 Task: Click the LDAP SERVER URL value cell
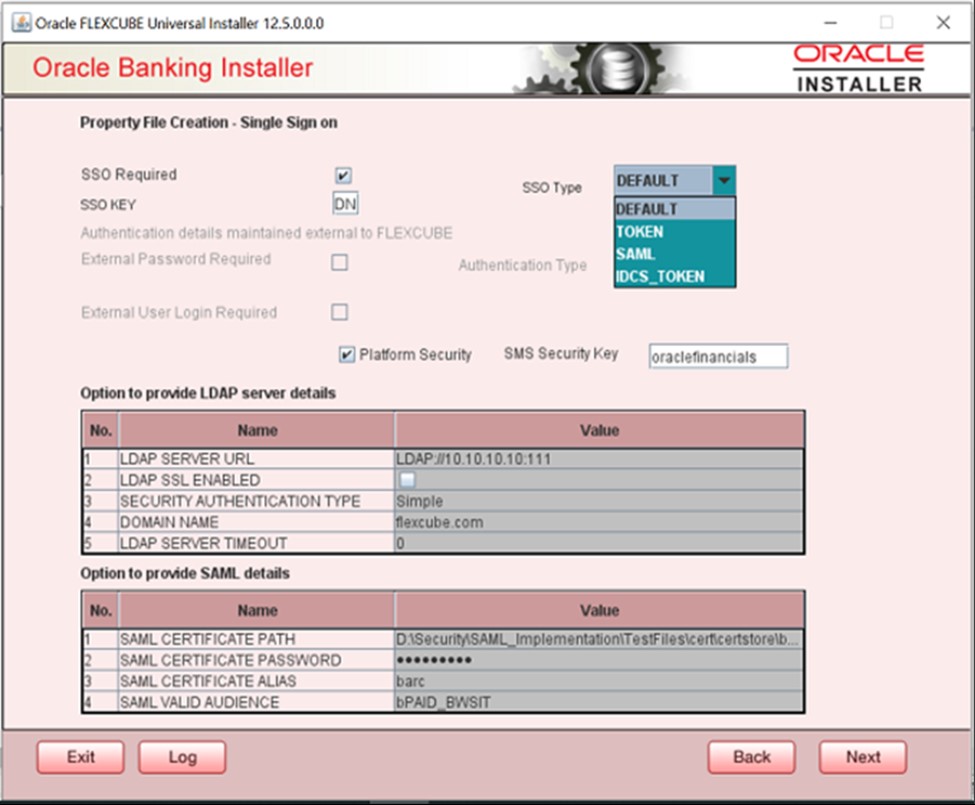pyautogui.click(x=599, y=459)
